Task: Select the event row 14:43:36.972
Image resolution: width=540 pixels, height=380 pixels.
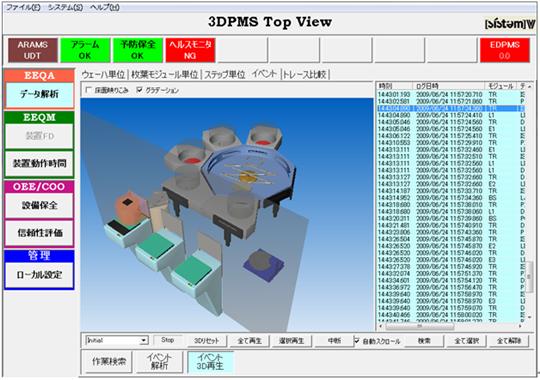Action: point(450,287)
